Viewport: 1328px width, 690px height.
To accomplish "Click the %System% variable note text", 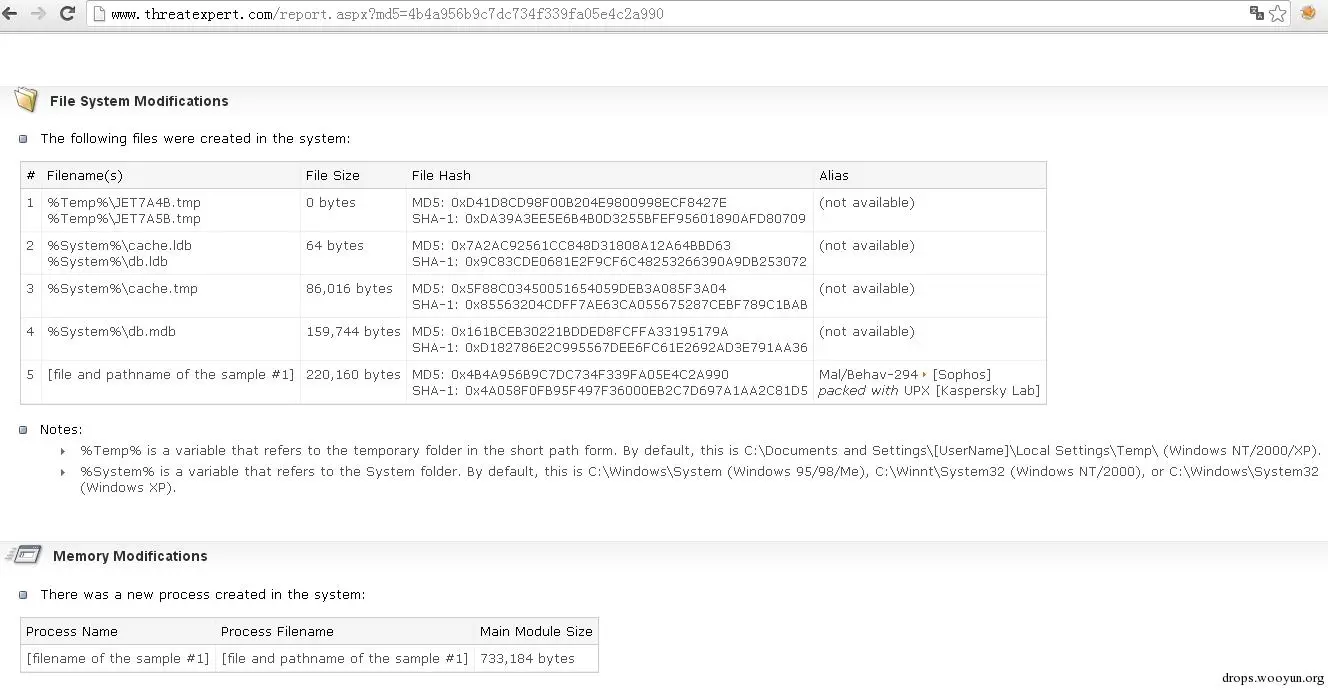I will coord(700,480).
